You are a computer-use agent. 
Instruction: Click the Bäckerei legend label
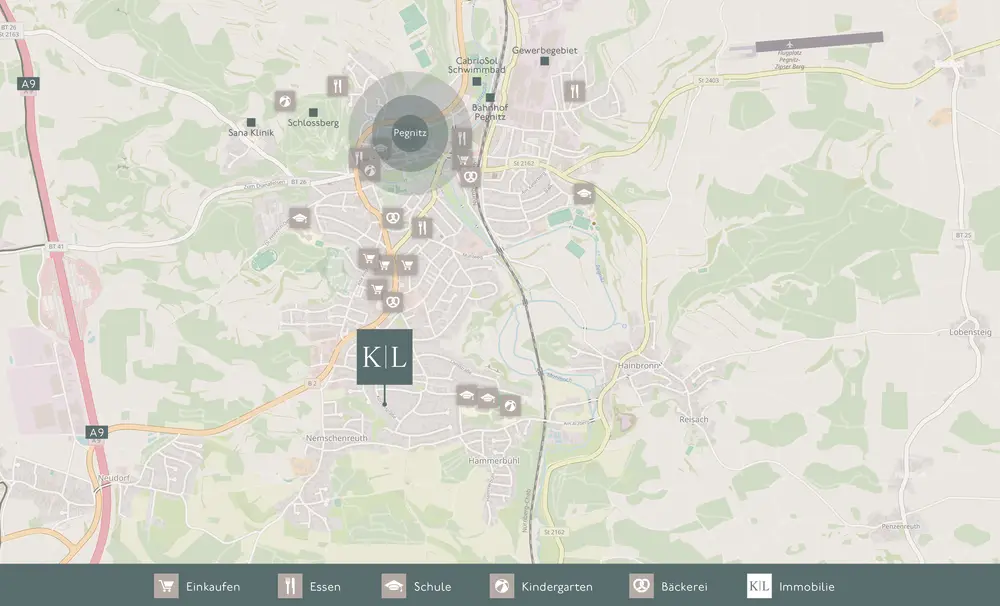(x=685, y=587)
